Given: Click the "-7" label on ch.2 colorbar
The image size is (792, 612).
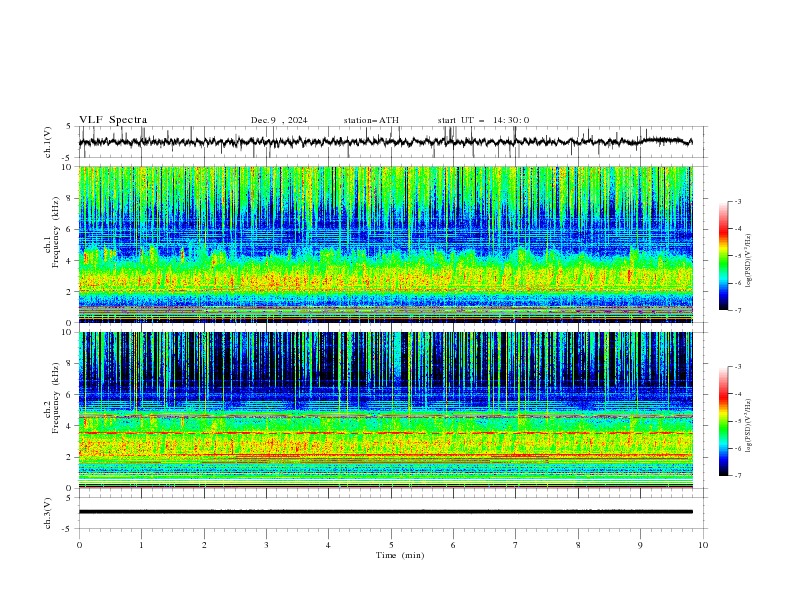Looking at the screenshot, I should [x=737, y=475].
